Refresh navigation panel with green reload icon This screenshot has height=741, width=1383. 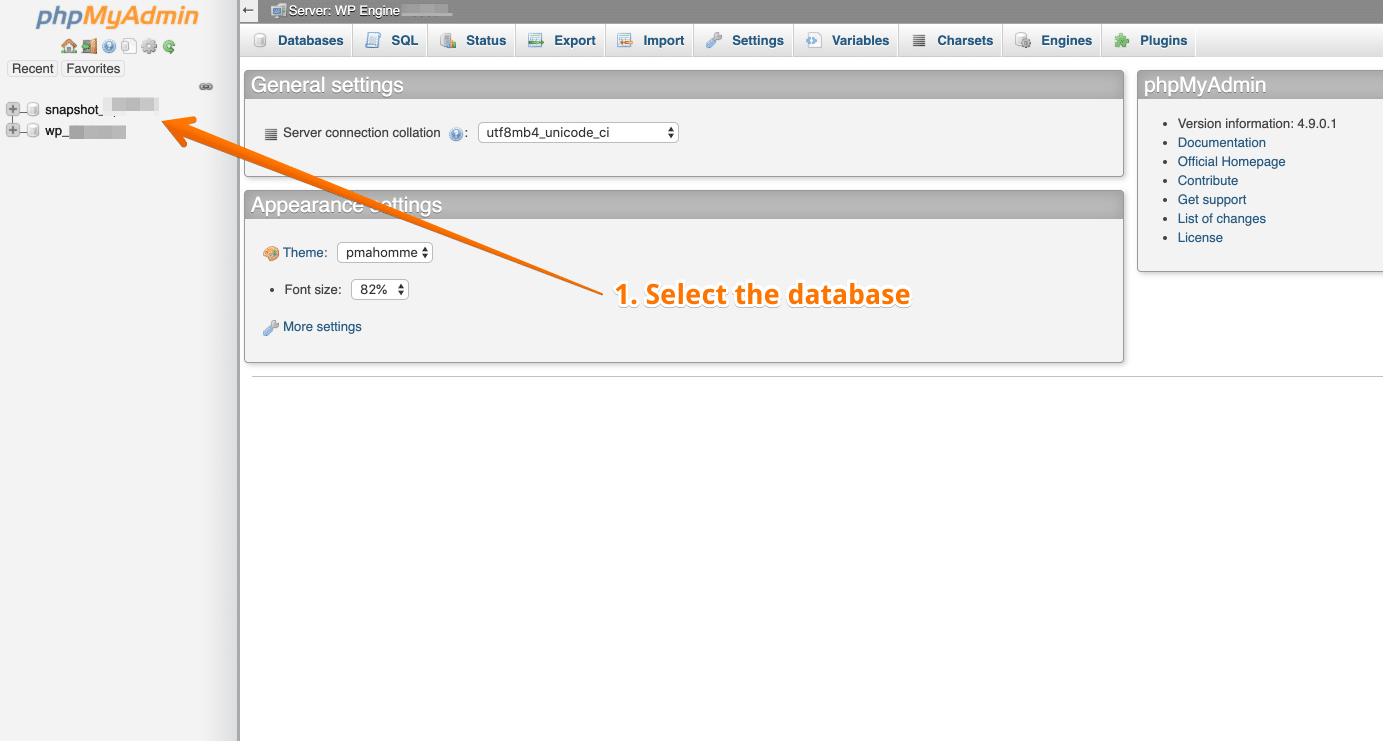pos(169,46)
